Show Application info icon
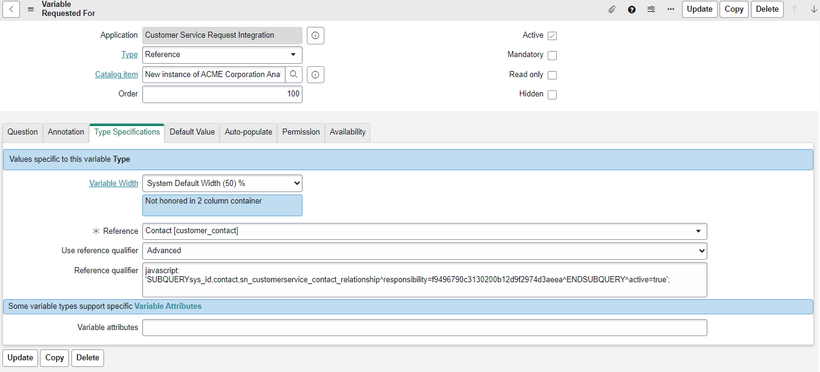This screenshot has height=372, width=820. tap(315, 36)
